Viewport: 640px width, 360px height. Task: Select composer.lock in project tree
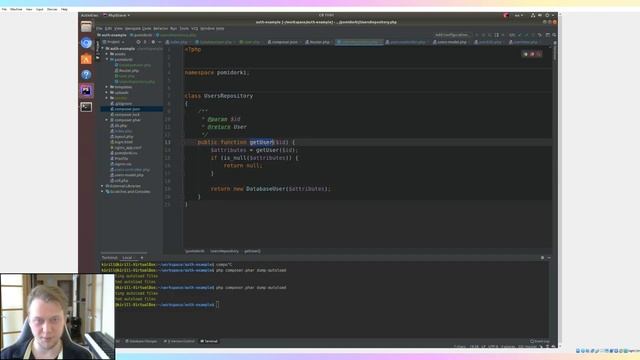tap(127, 115)
